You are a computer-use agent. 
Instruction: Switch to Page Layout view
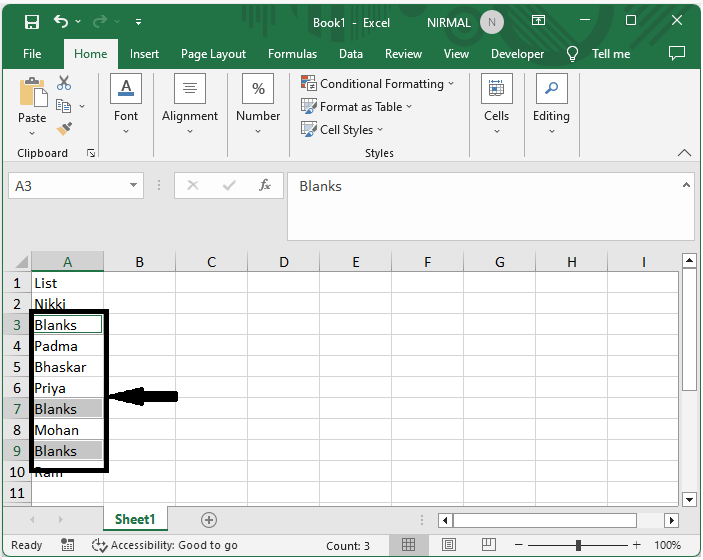pyautogui.click(x=448, y=545)
